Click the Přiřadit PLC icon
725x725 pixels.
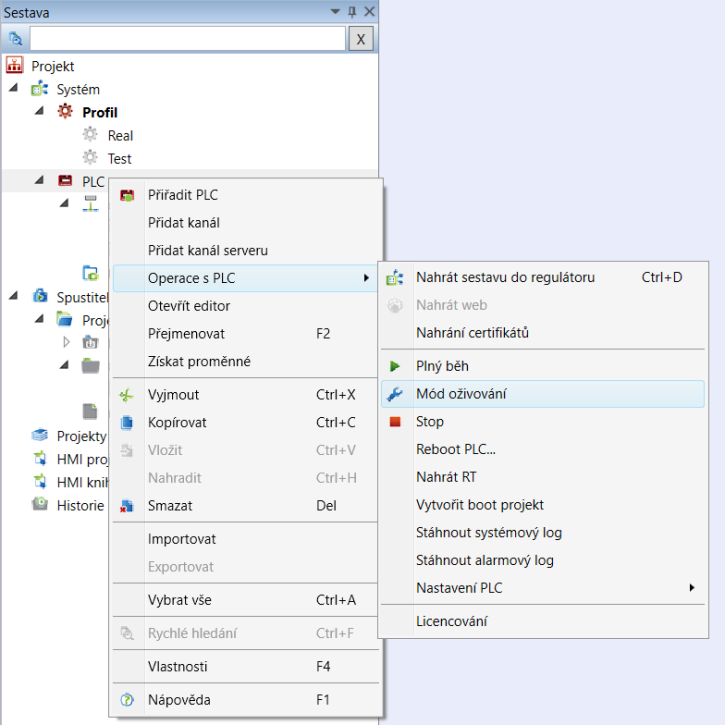point(127,195)
